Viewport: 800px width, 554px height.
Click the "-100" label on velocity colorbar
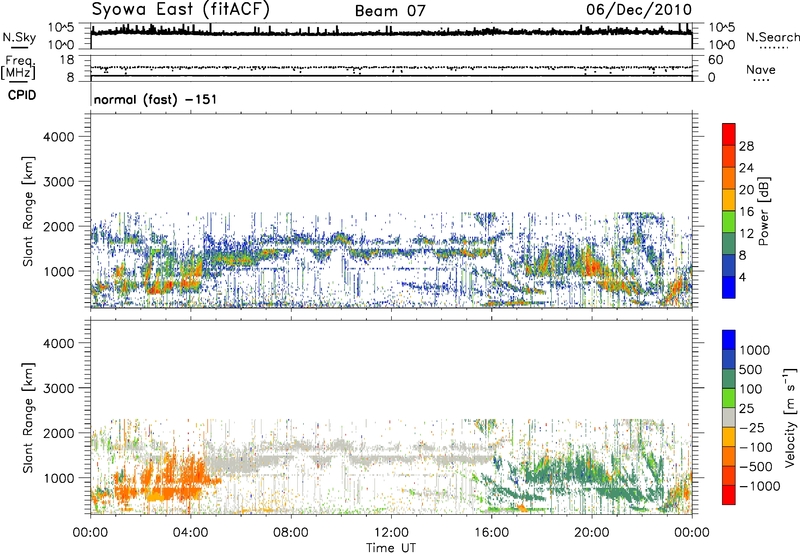coord(756,447)
